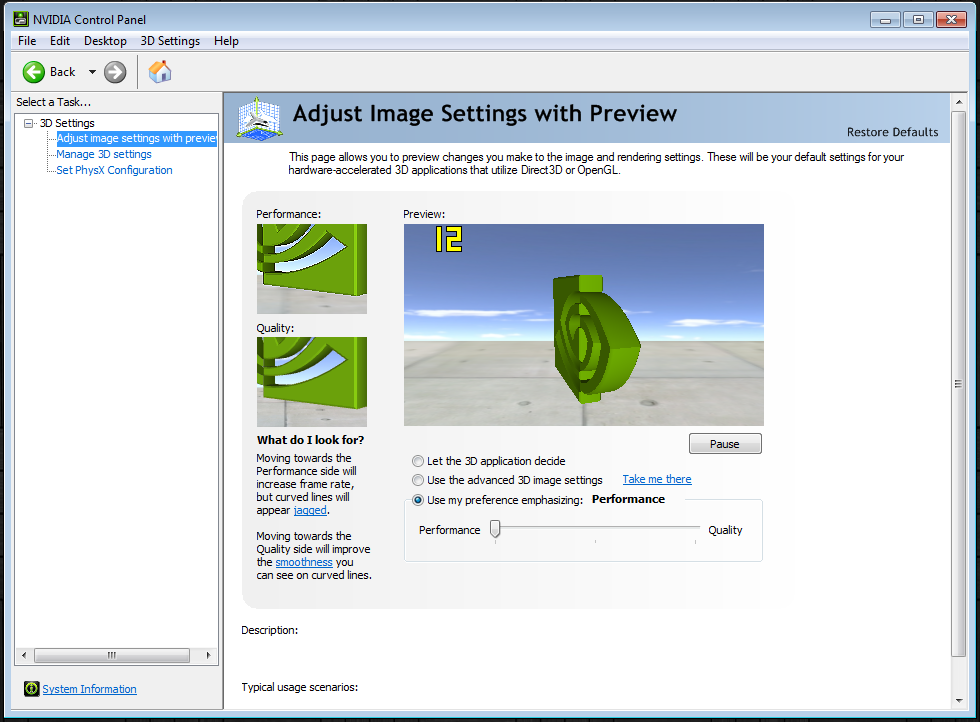Image resolution: width=980 pixels, height=722 pixels.
Task: Select Adjust image settings with preview
Action: coord(136,138)
